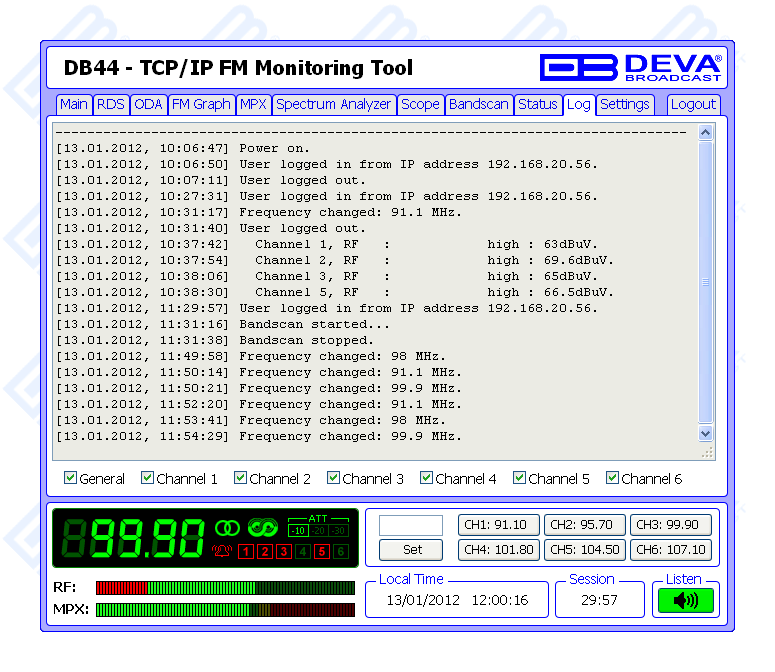Switch to the Bandscan tab
The image size is (775, 672).
point(478,104)
